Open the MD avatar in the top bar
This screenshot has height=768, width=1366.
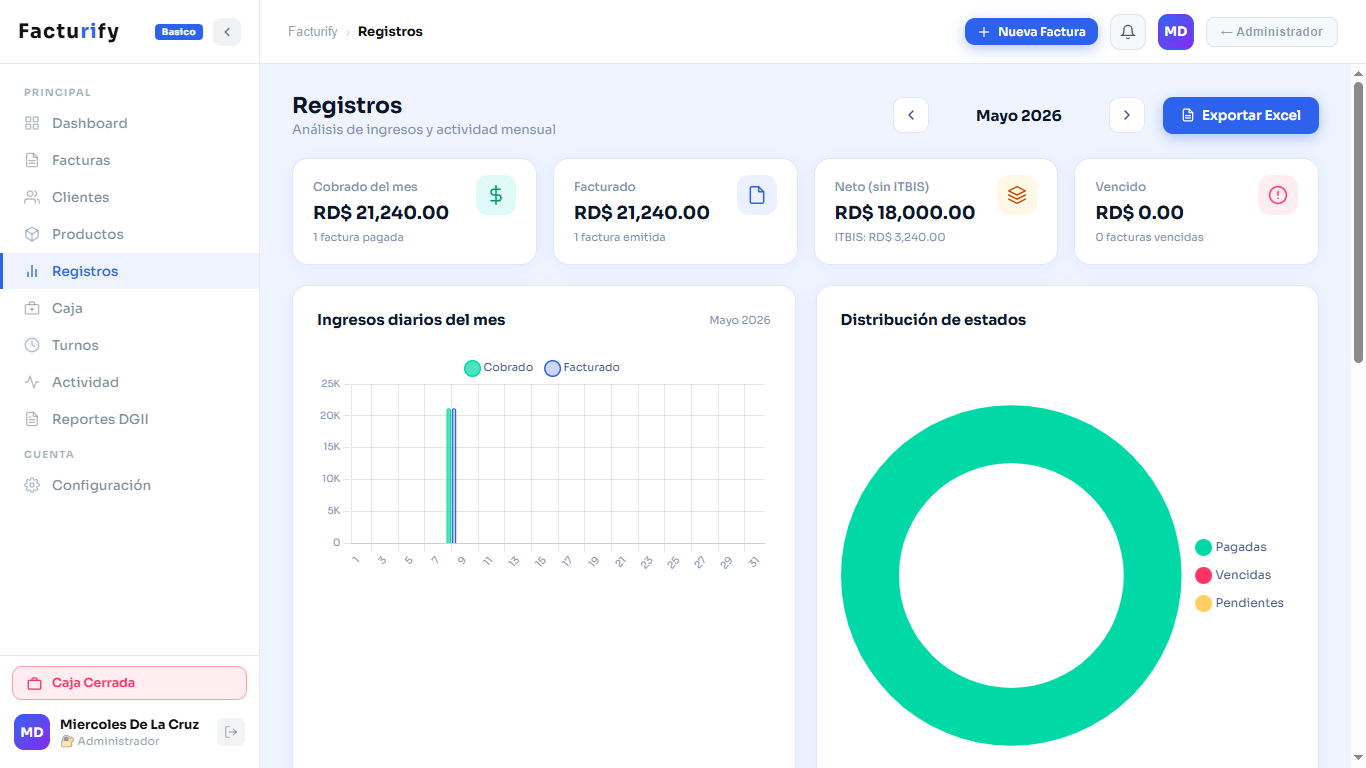click(1176, 32)
